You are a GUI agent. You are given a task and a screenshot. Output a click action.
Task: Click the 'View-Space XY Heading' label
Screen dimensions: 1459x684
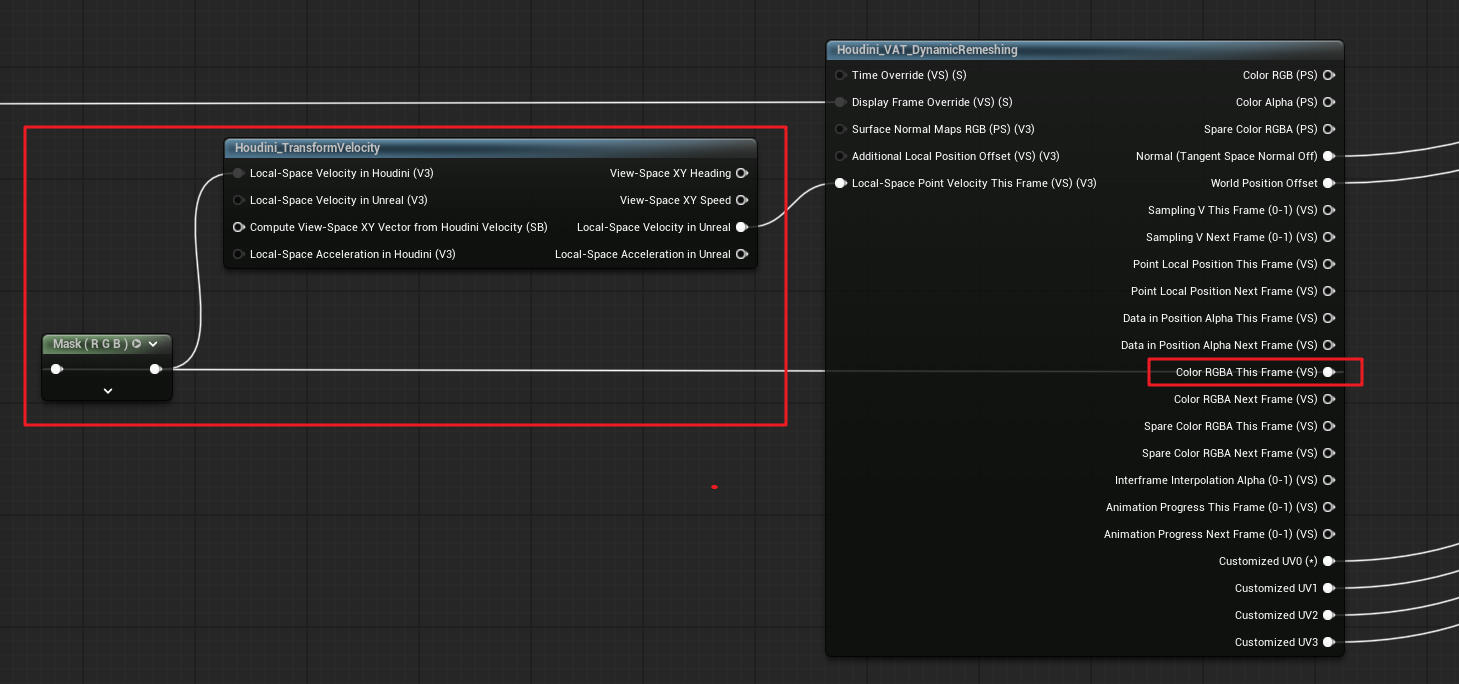(670, 173)
